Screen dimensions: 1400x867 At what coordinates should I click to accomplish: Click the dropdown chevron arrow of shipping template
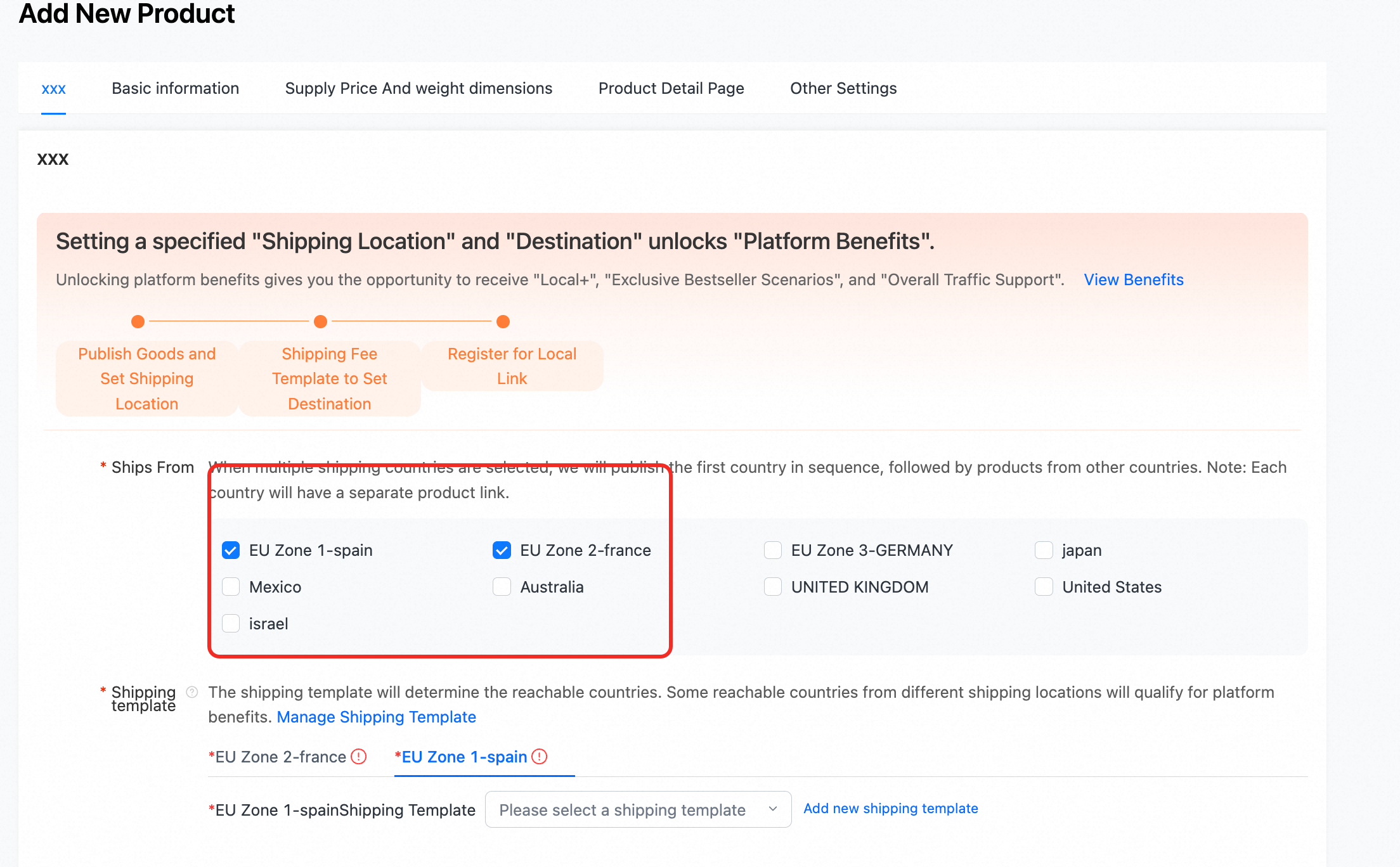[x=773, y=809]
